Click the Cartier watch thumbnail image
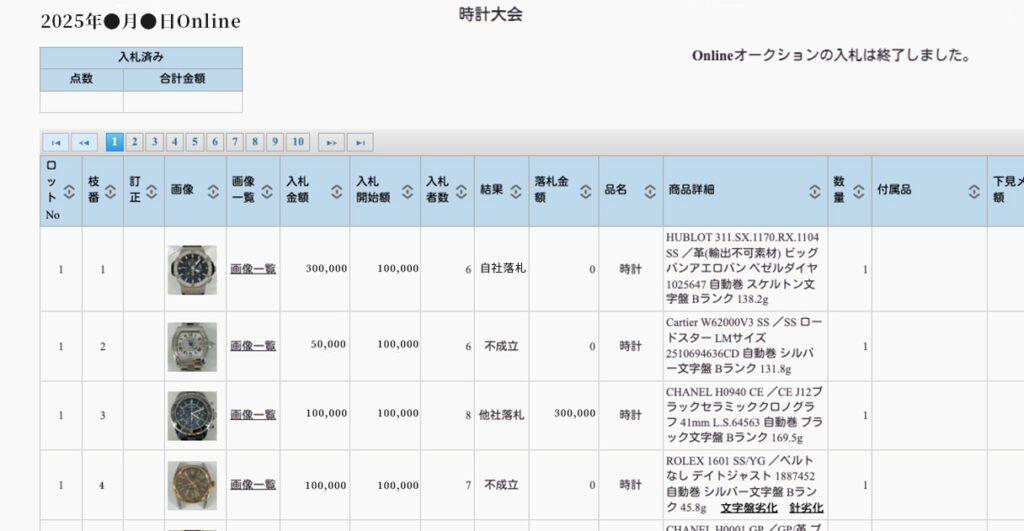The image size is (1024, 531). [x=192, y=346]
